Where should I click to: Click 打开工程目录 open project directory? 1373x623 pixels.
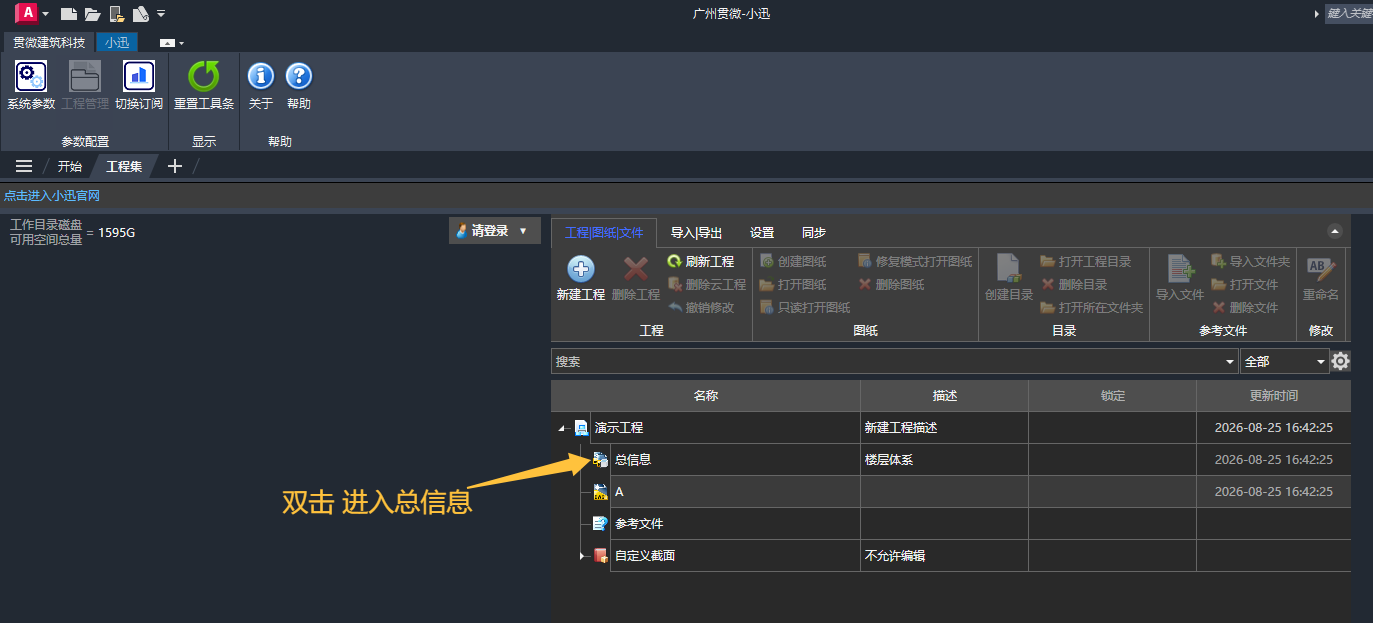click(x=1086, y=261)
